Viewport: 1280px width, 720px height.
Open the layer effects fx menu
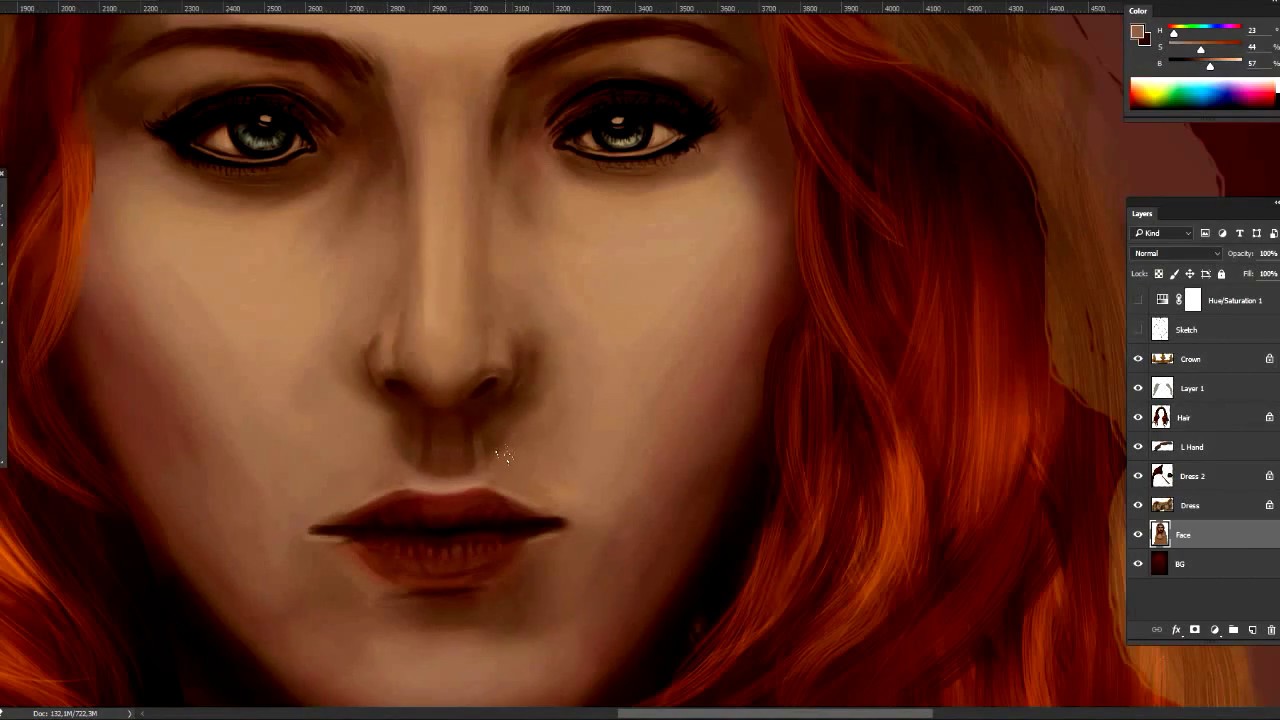(1176, 630)
